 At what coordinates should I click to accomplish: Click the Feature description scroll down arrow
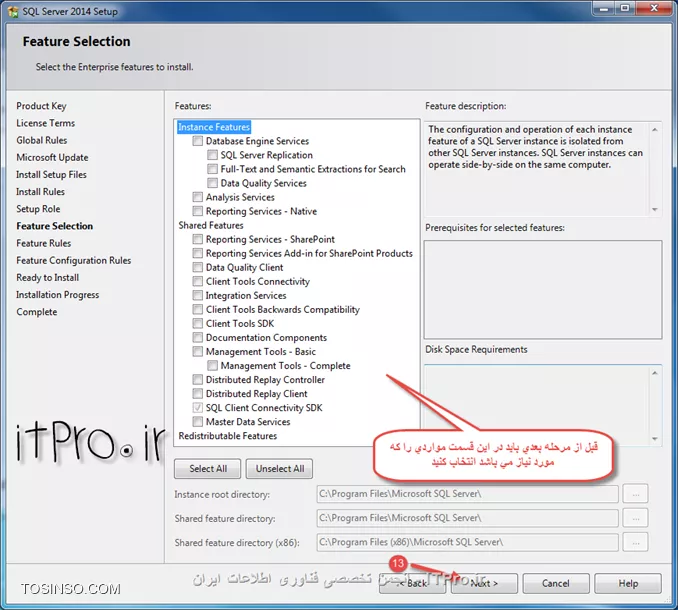point(655,209)
